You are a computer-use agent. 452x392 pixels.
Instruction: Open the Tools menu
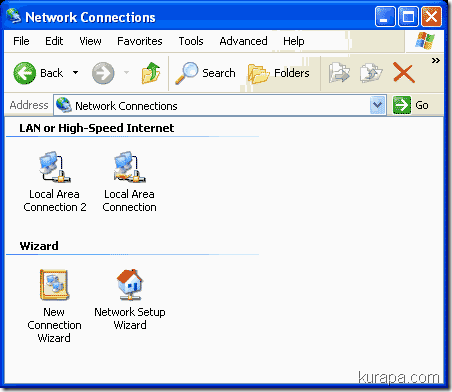(x=191, y=41)
